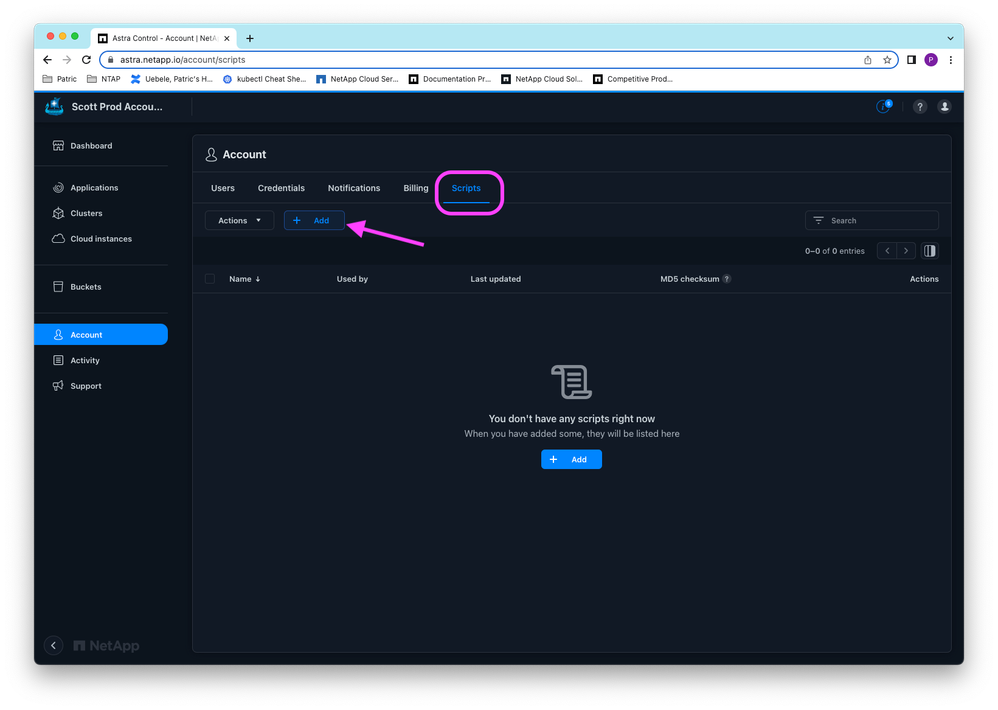
Task: Click browser back arrow
Action: [47, 60]
